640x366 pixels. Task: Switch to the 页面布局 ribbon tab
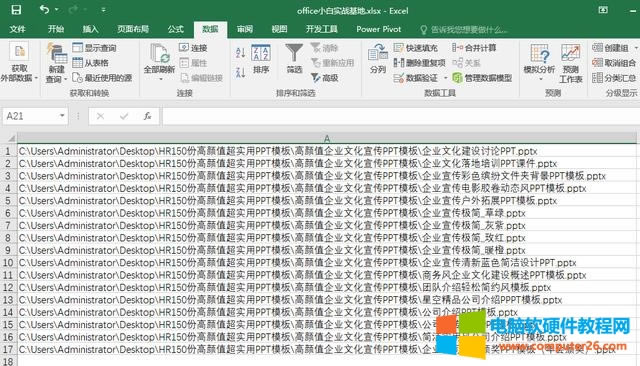click(x=133, y=29)
